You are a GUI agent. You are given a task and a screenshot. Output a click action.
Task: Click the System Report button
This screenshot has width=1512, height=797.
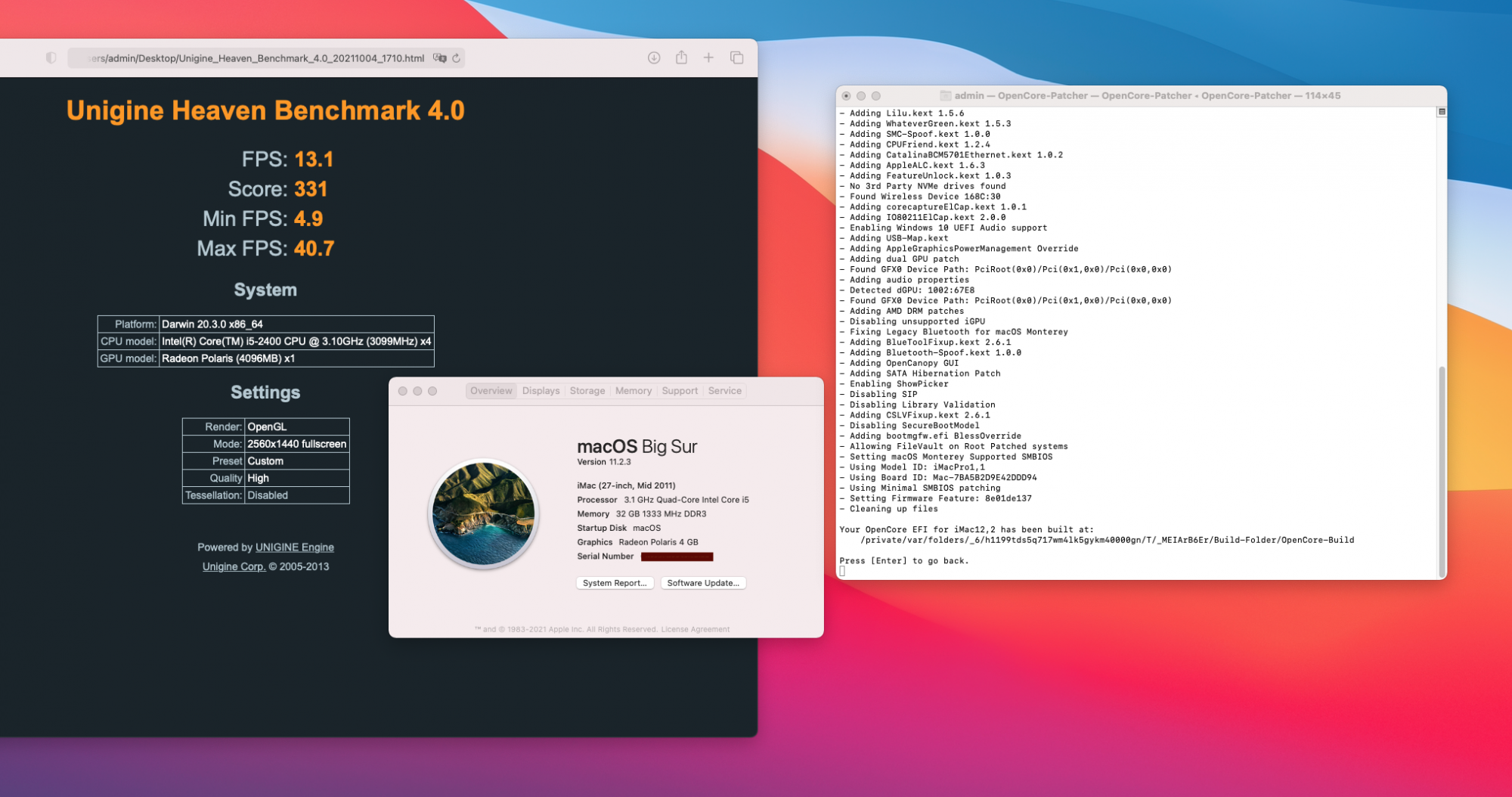[615, 583]
